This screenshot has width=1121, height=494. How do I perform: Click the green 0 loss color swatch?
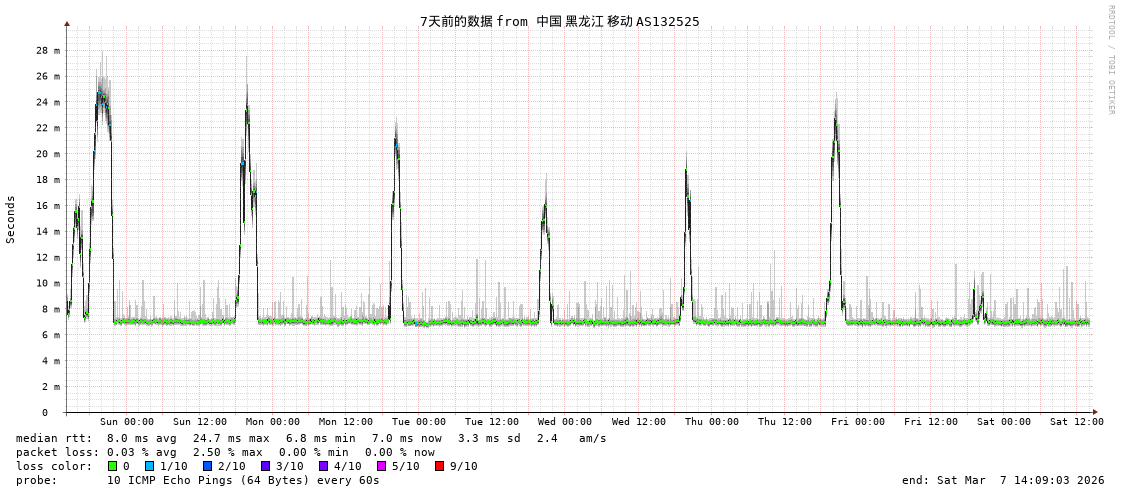click(x=112, y=466)
